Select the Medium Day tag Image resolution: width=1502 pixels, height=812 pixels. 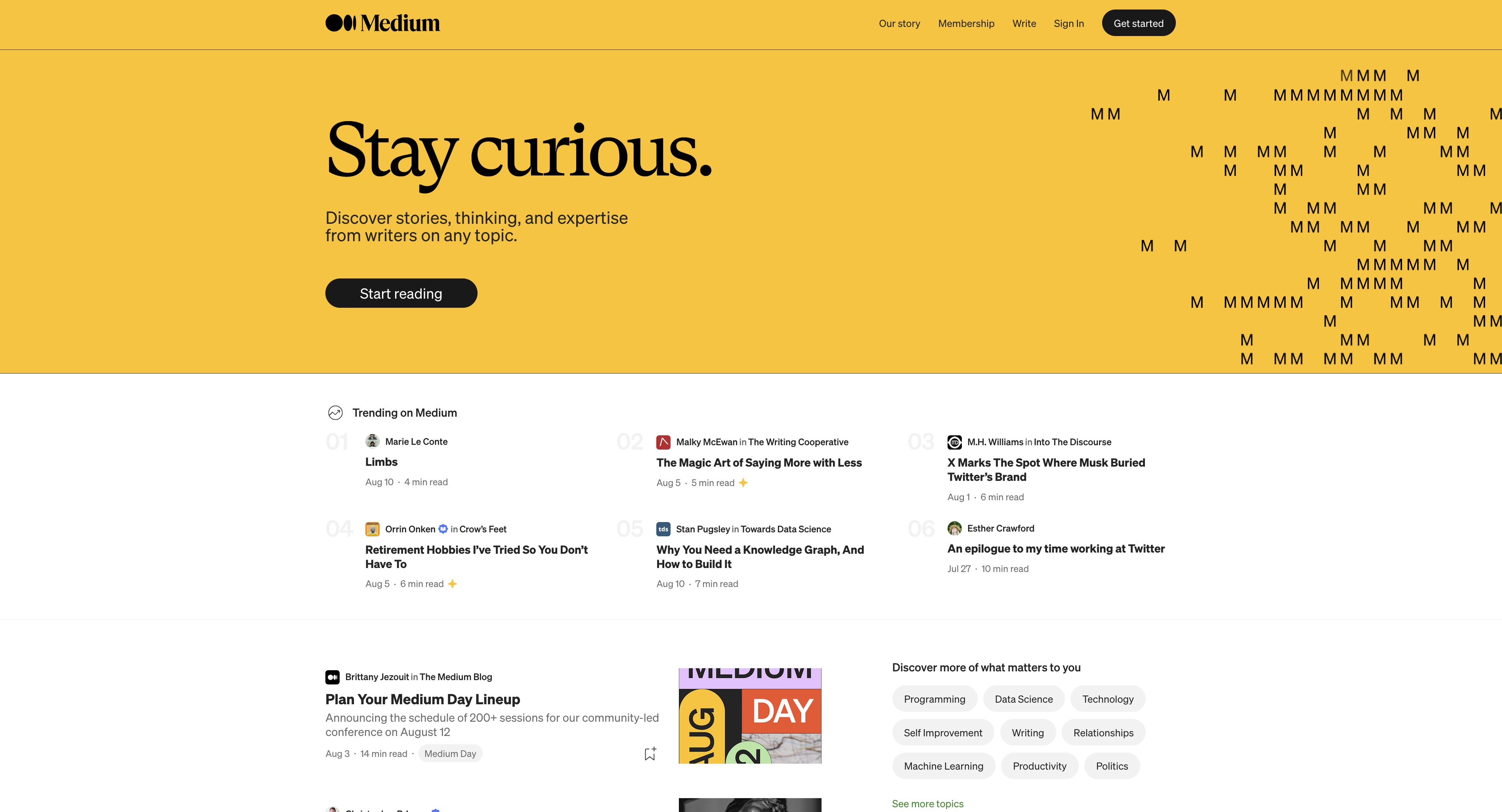(450, 753)
